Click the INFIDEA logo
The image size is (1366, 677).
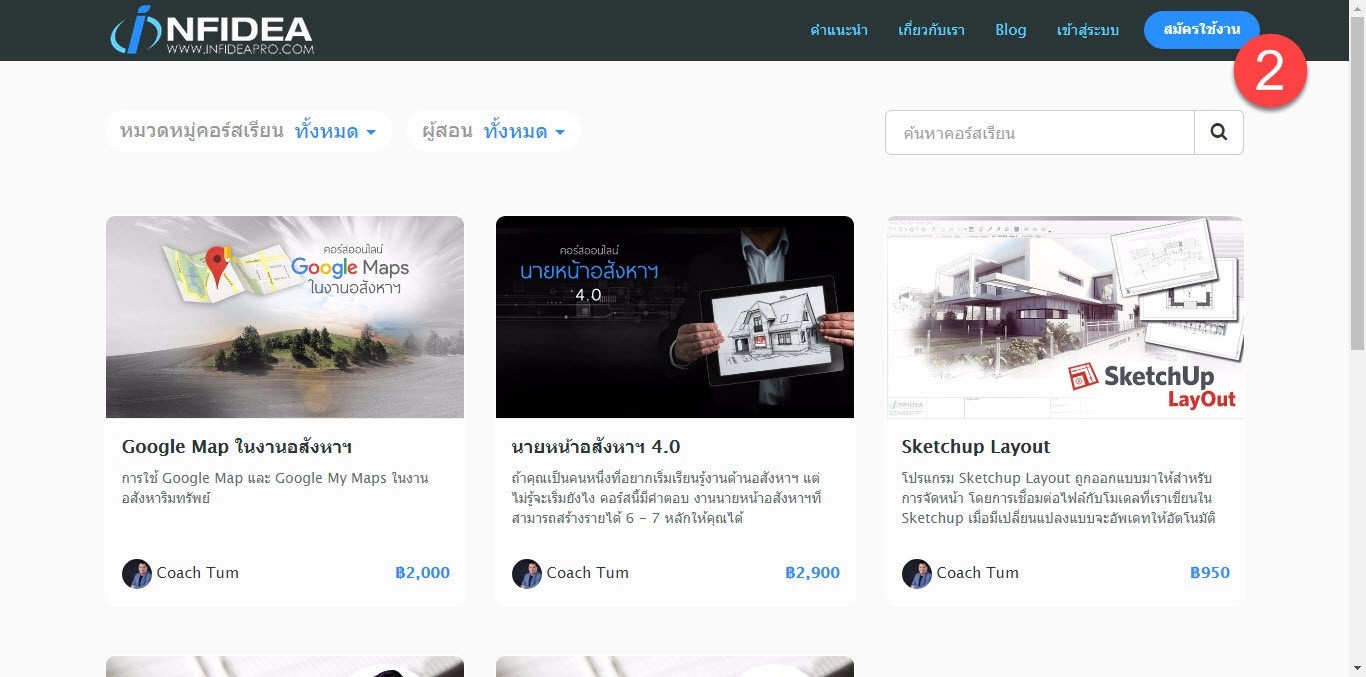point(212,30)
